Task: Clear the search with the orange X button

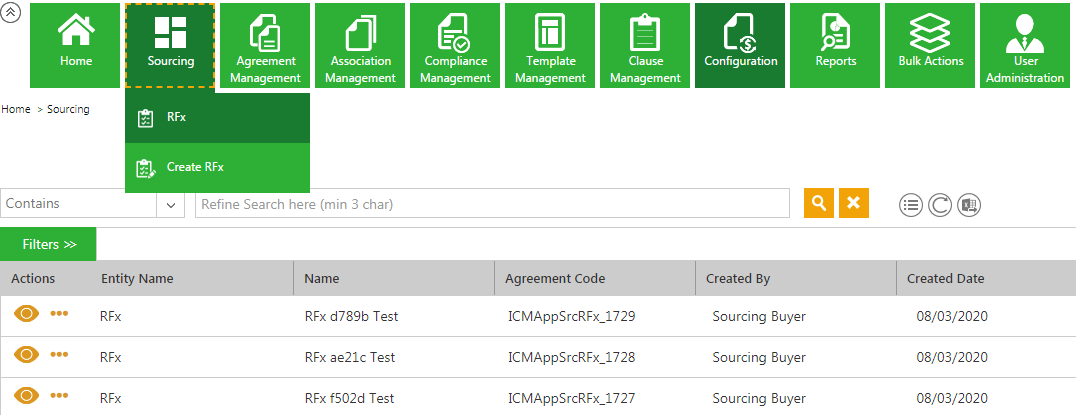Action: 853,203
